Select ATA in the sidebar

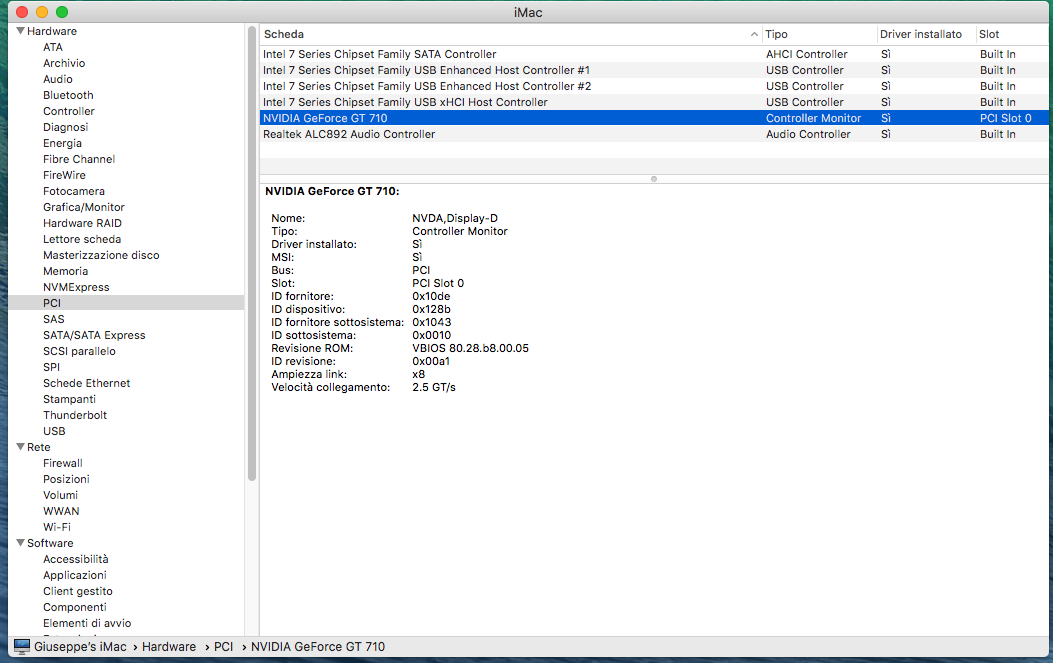pos(53,47)
